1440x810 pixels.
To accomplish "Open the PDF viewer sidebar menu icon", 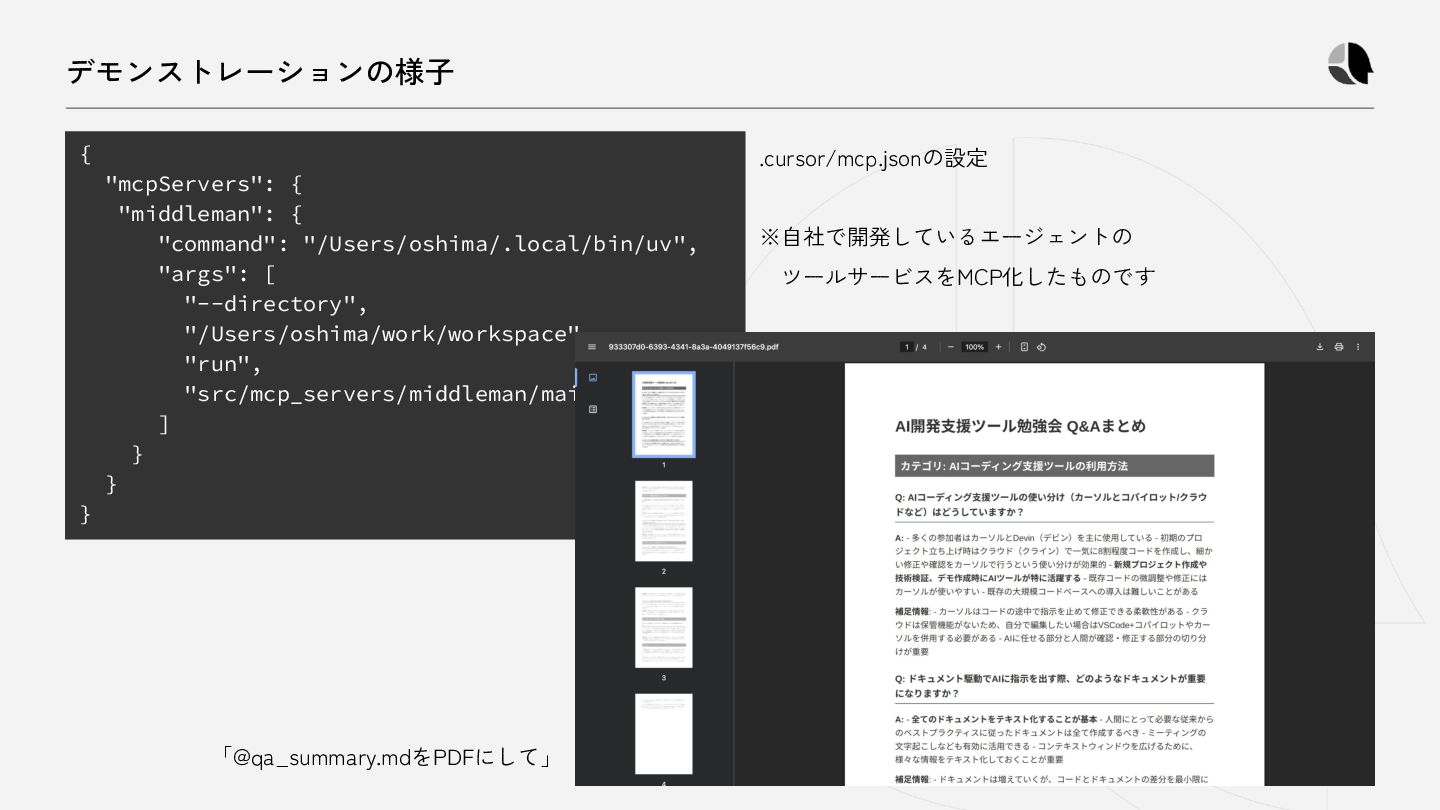I will pos(592,347).
